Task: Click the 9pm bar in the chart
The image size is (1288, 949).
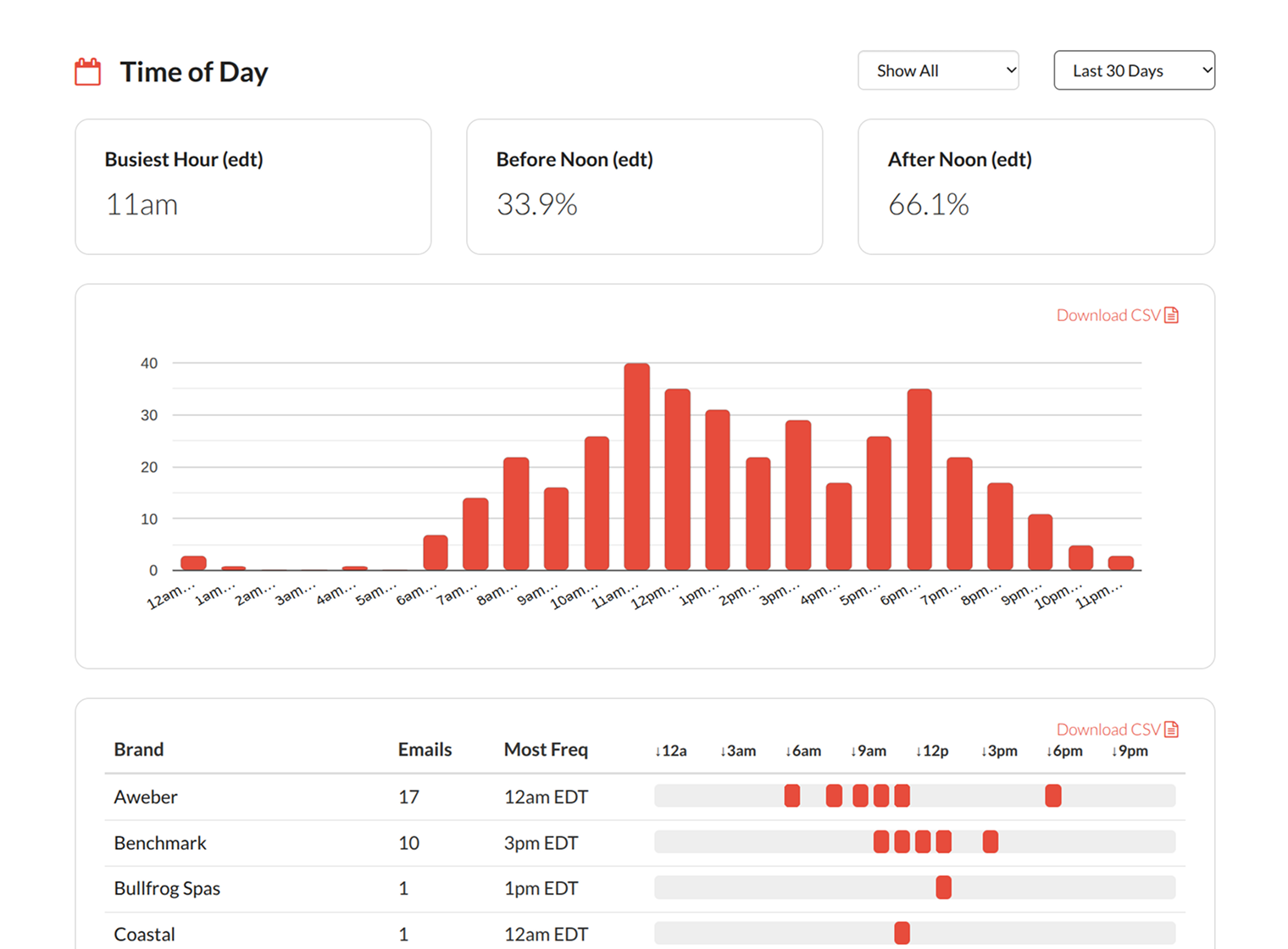Action: point(1040,542)
